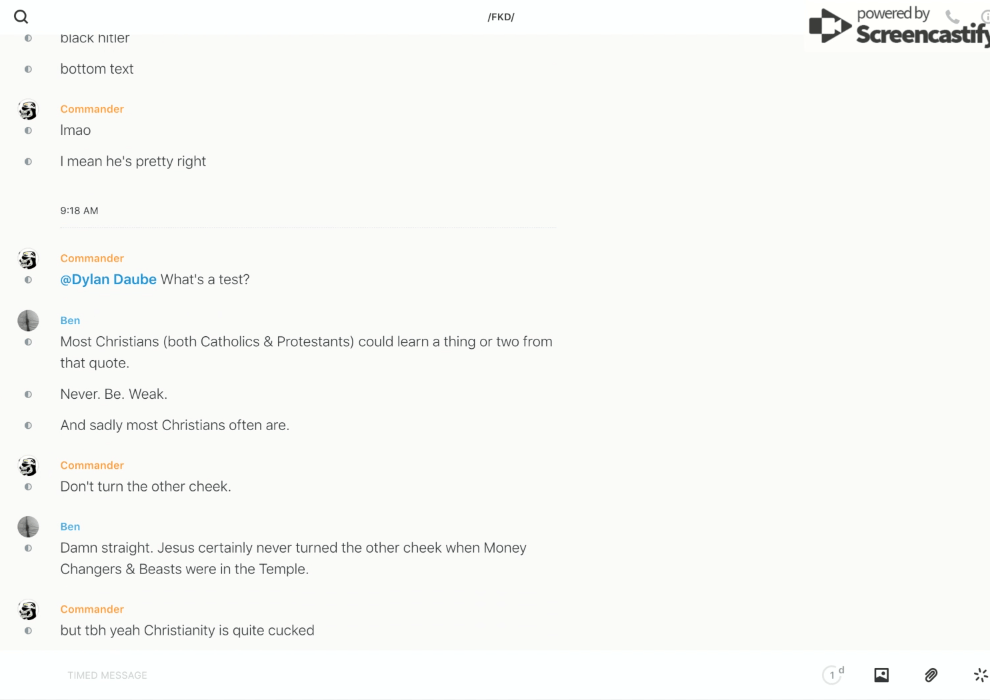
Task: Attach a file using the paperclip
Action: (931, 675)
